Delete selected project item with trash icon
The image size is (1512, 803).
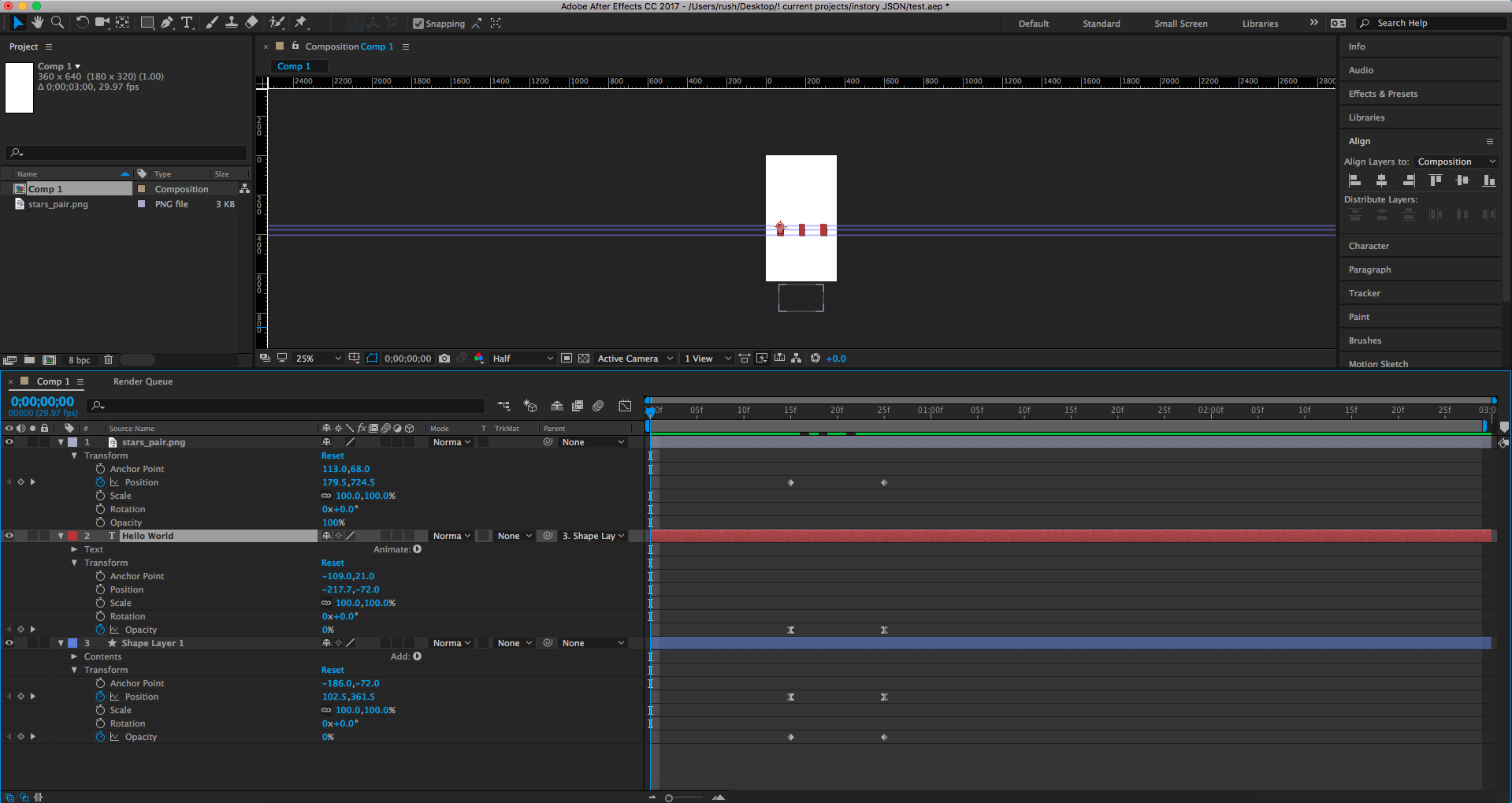click(x=109, y=360)
